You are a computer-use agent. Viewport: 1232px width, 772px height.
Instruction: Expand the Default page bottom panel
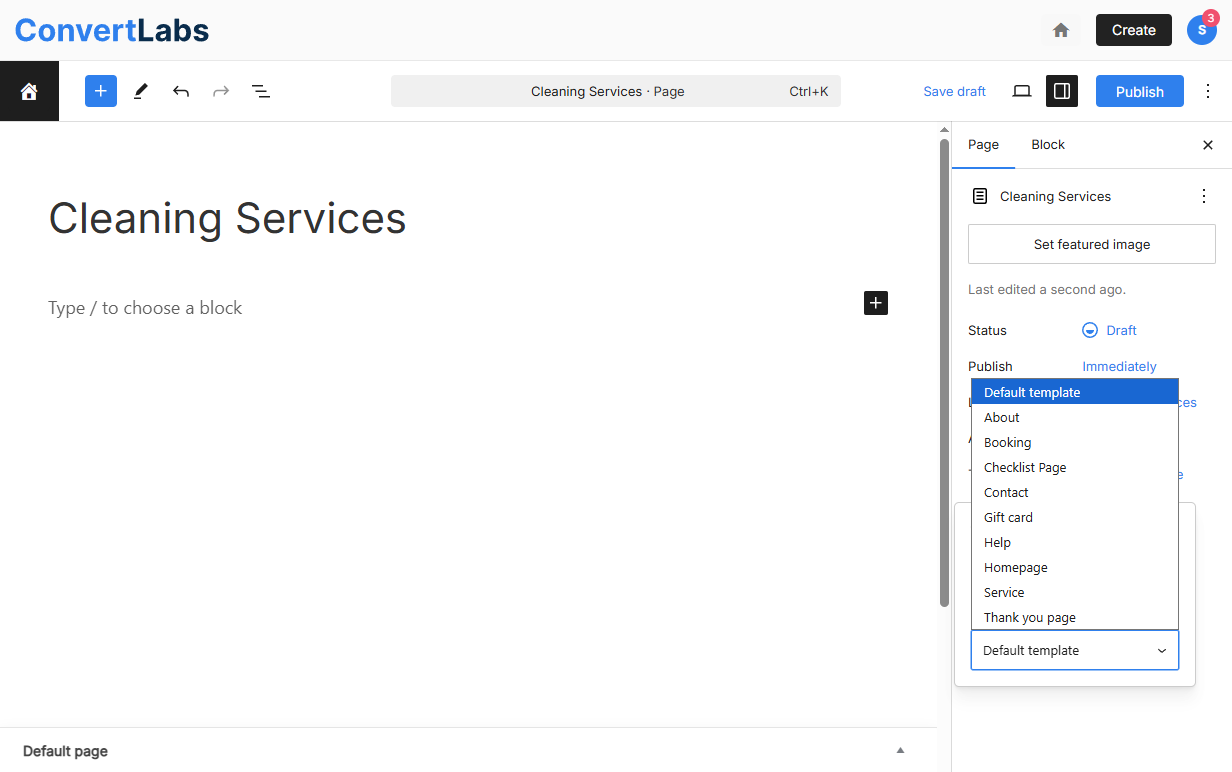(900, 750)
